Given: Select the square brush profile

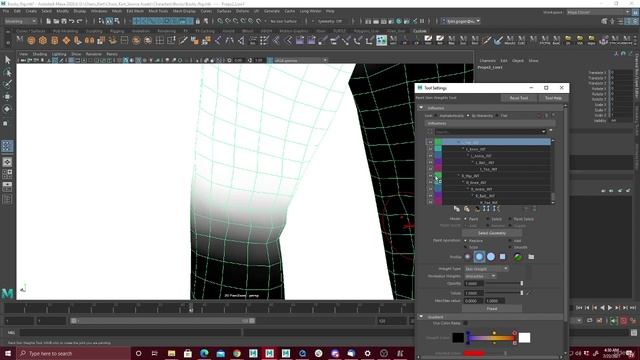Looking at the screenshot, I should click(503, 257).
